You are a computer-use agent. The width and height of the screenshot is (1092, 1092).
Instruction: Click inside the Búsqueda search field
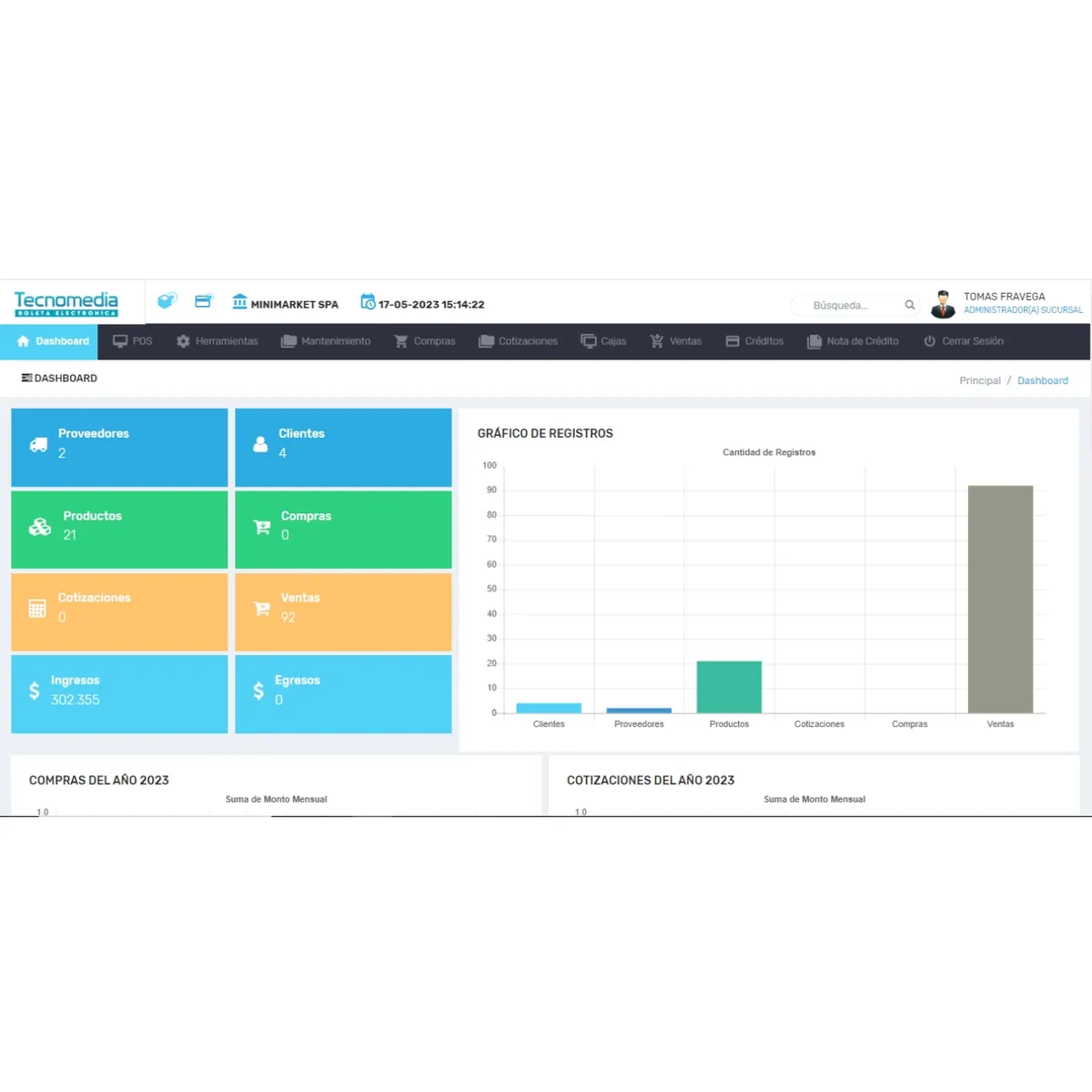[851, 305]
